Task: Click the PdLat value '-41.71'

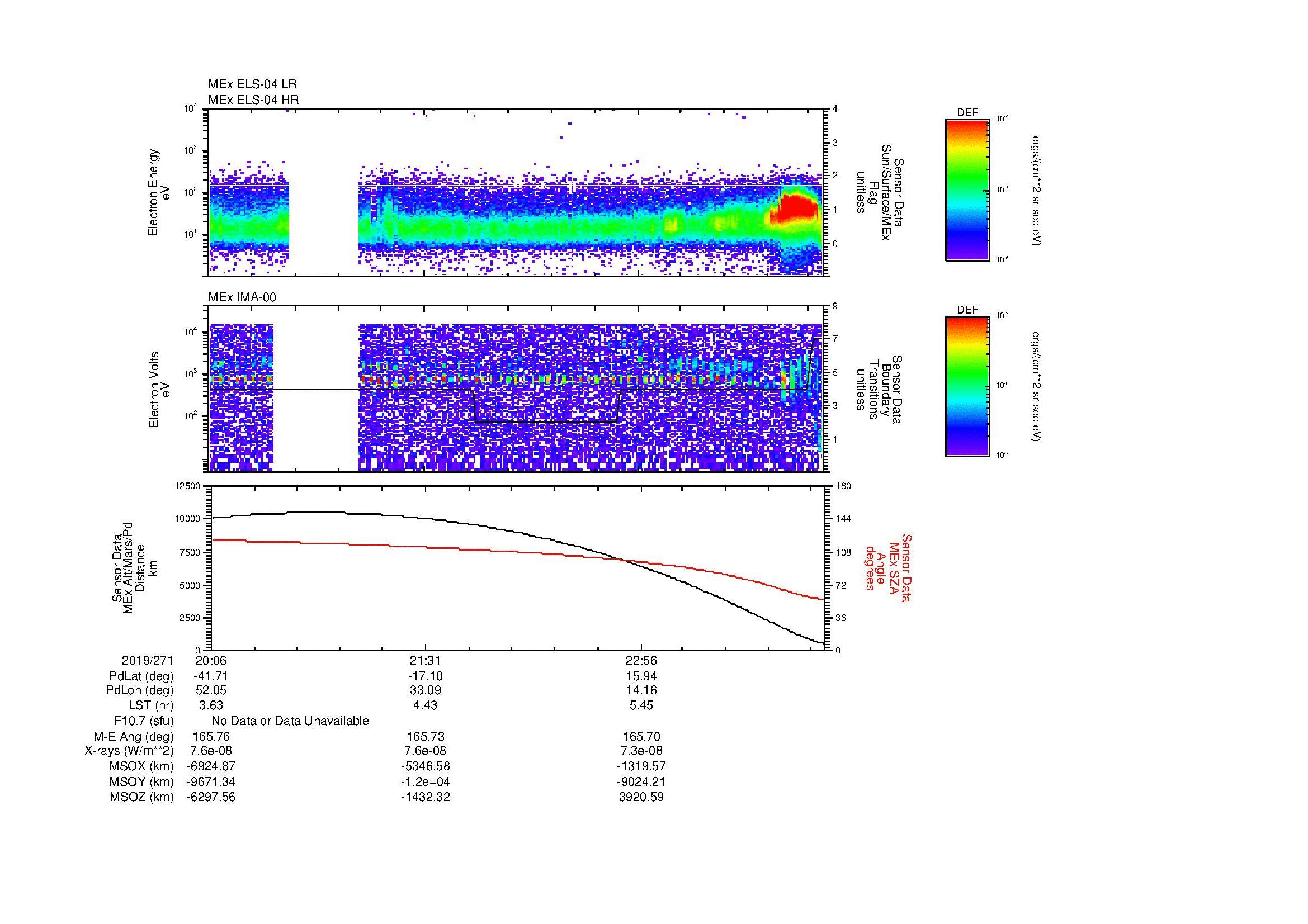Action: coord(211,676)
